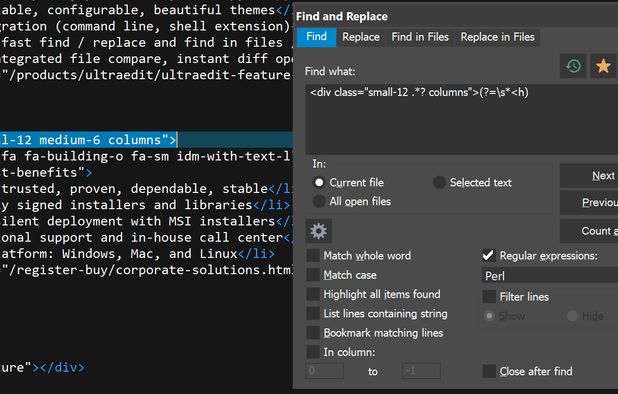
Task: Click the 'ultraedit-feature' path line in editor
Action: click(x=146, y=75)
